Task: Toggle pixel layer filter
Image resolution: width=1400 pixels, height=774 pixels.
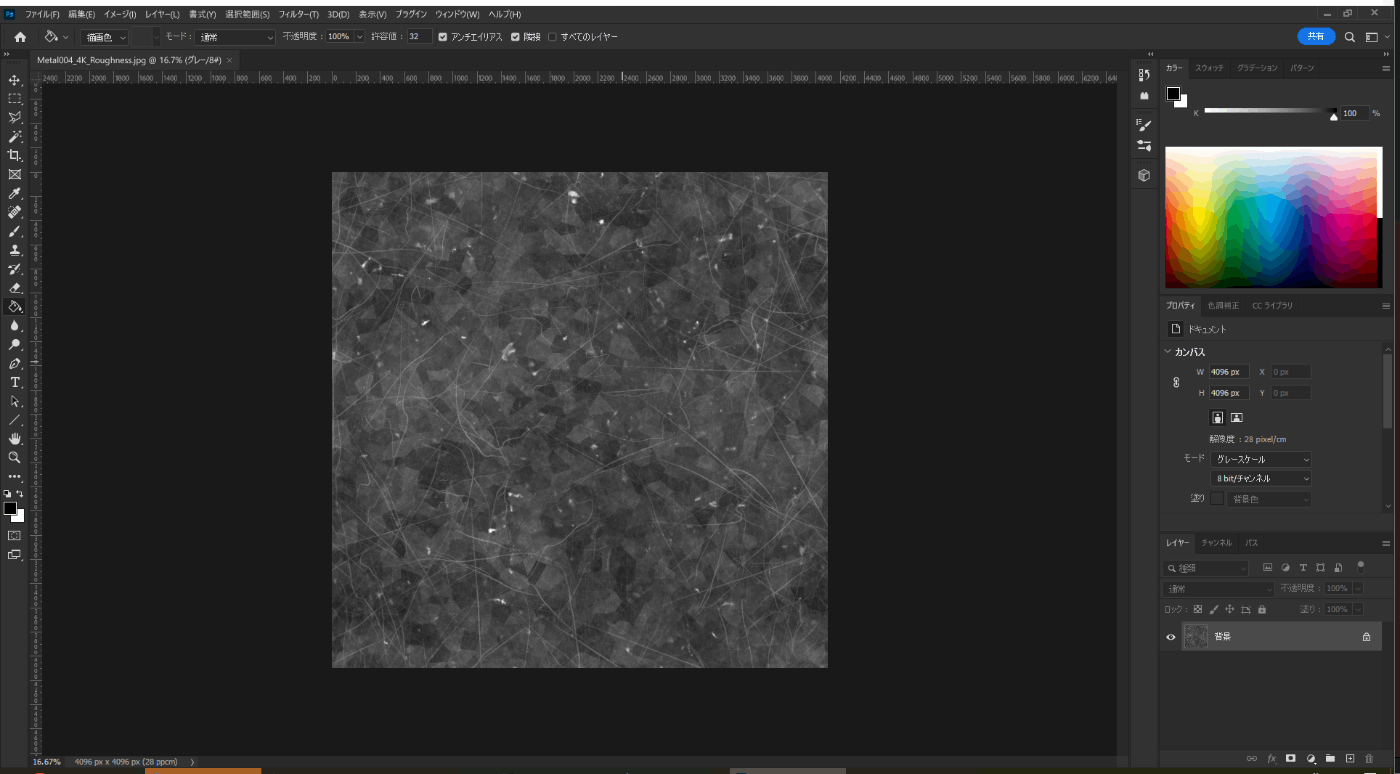Action: click(x=1267, y=568)
